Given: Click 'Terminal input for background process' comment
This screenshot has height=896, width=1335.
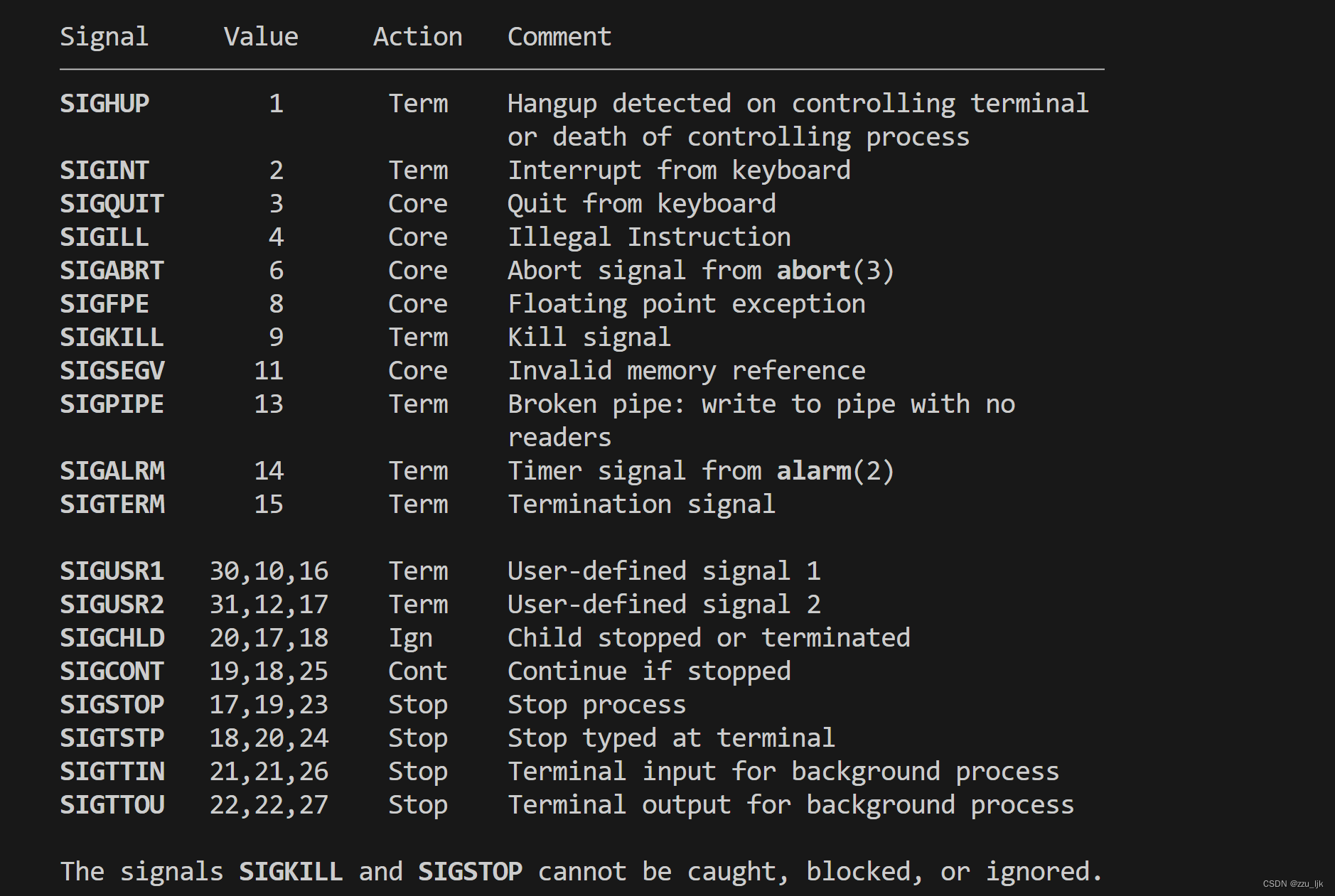Looking at the screenshot, I should point(783,772).
